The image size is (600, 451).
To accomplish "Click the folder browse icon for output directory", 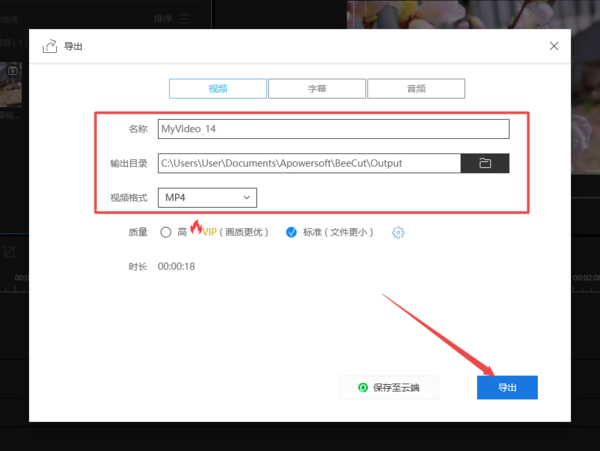I will [x=485, y=163].
